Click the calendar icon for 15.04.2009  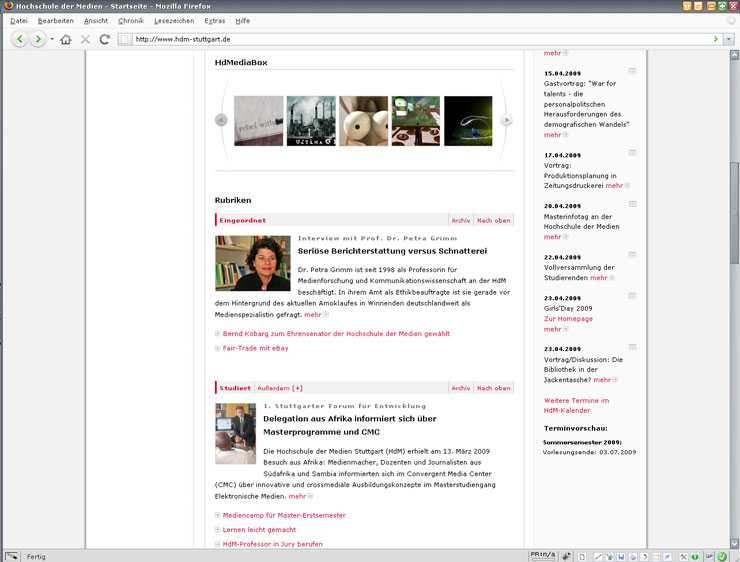tap(632, 71)
